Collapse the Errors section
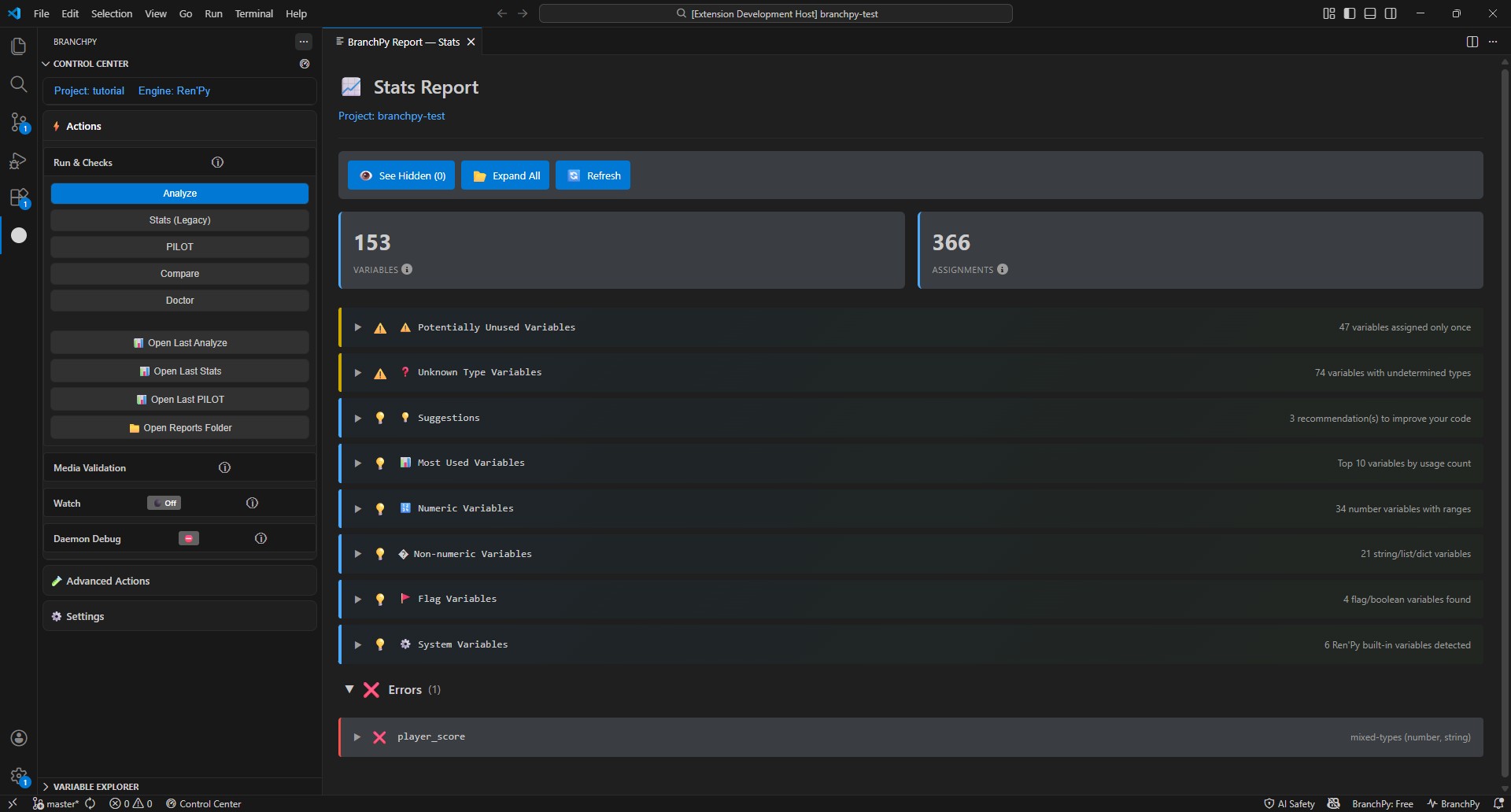 pyautogui.click(x=349, y=689)
